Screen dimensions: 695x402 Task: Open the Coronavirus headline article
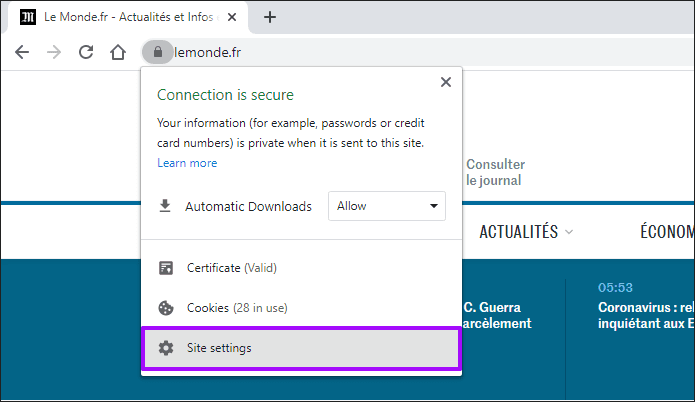(646, 315)
